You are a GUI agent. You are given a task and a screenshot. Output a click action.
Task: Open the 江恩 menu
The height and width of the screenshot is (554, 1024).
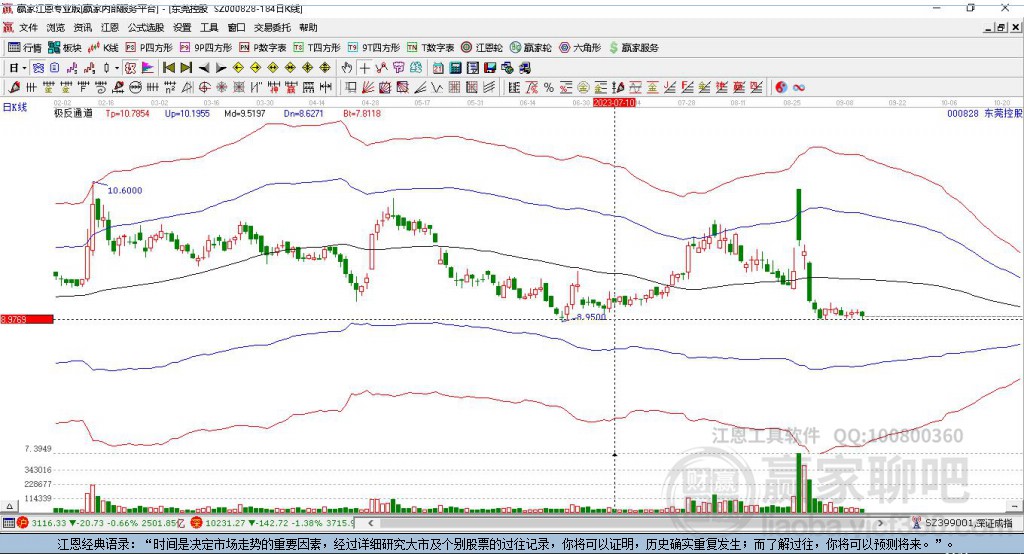coord(110,27)
